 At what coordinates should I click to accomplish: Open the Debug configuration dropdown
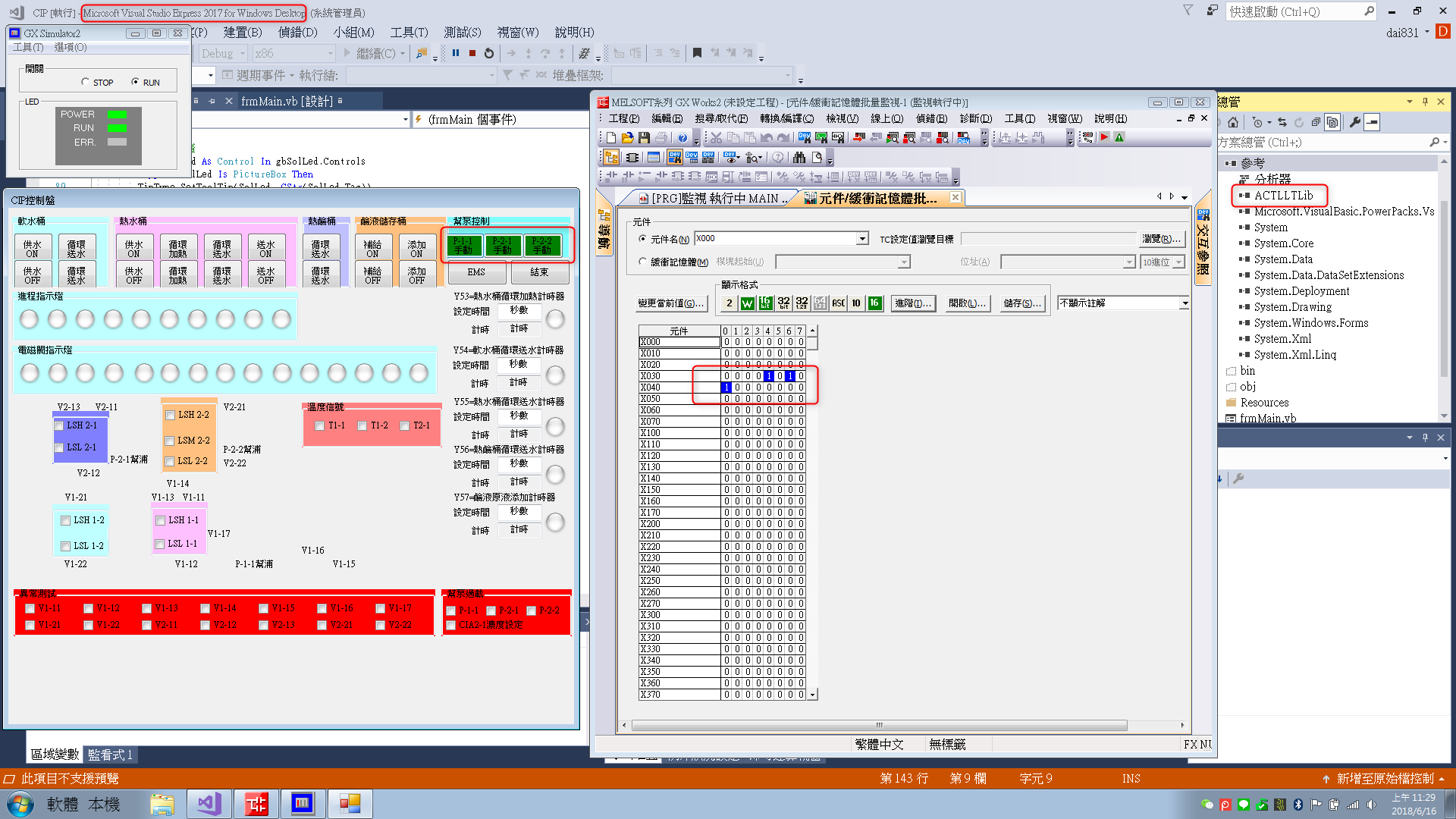[x=243, y=53]
